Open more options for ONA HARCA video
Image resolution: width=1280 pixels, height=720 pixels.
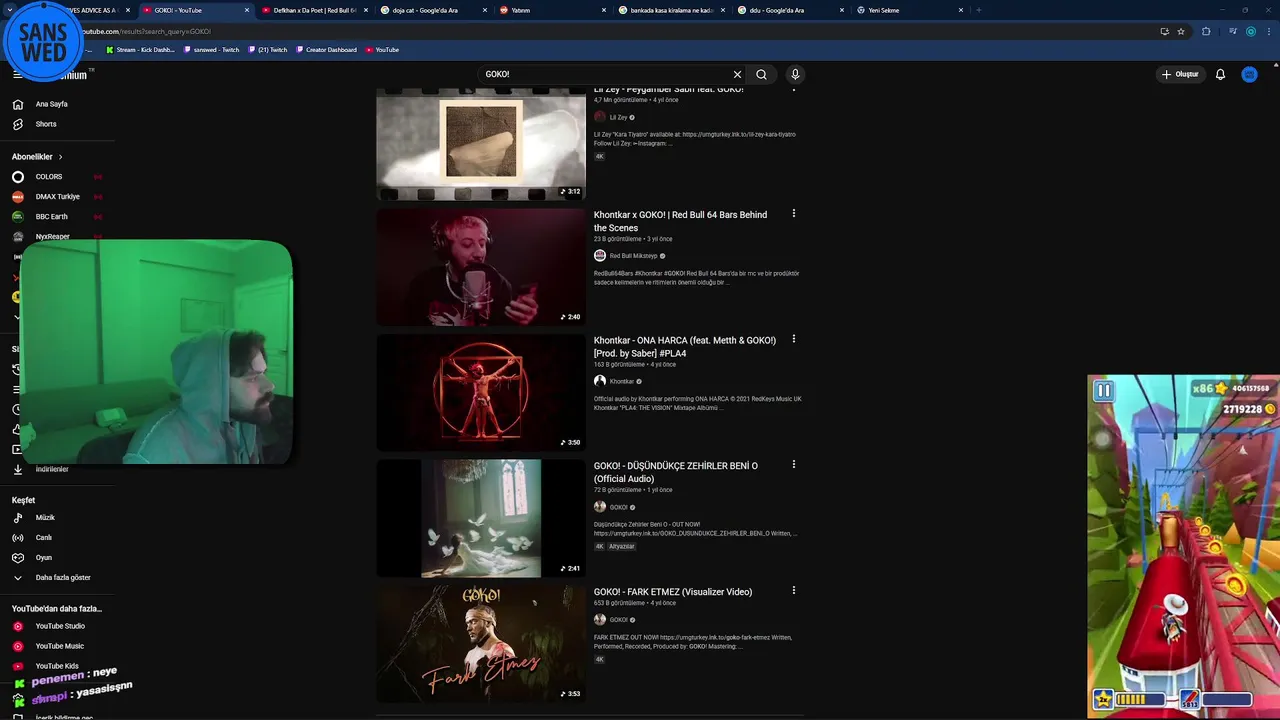point(794,339)
